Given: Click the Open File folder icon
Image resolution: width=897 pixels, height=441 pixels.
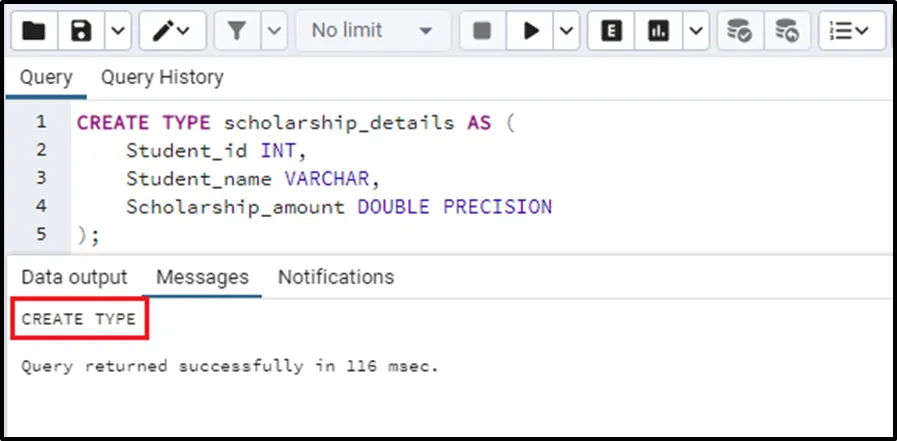Looking at the screenshot, I should [x=34, y=31].
